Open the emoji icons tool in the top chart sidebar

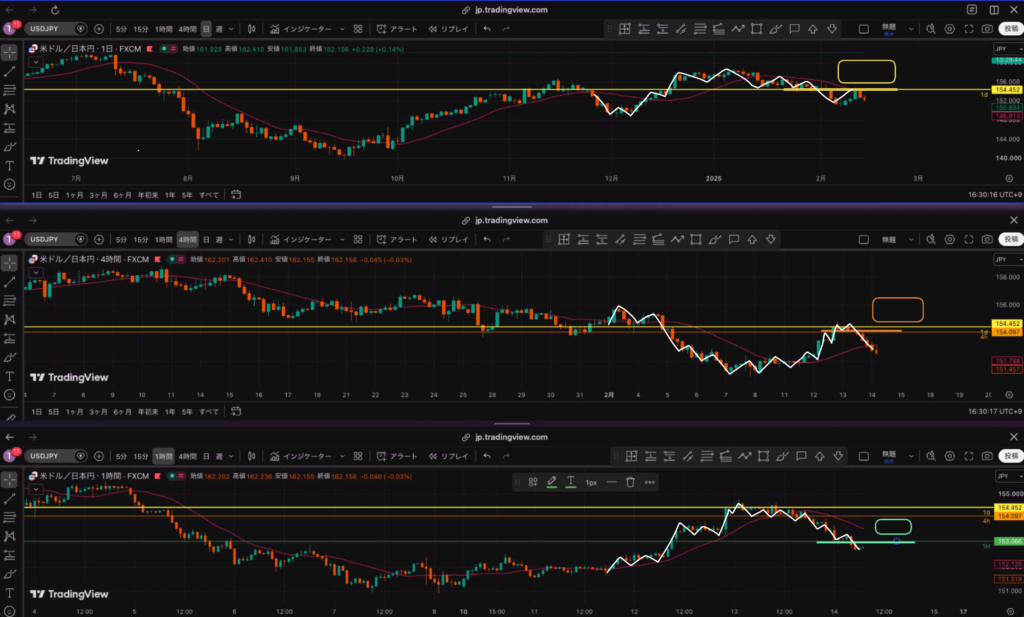coord(10,184)
